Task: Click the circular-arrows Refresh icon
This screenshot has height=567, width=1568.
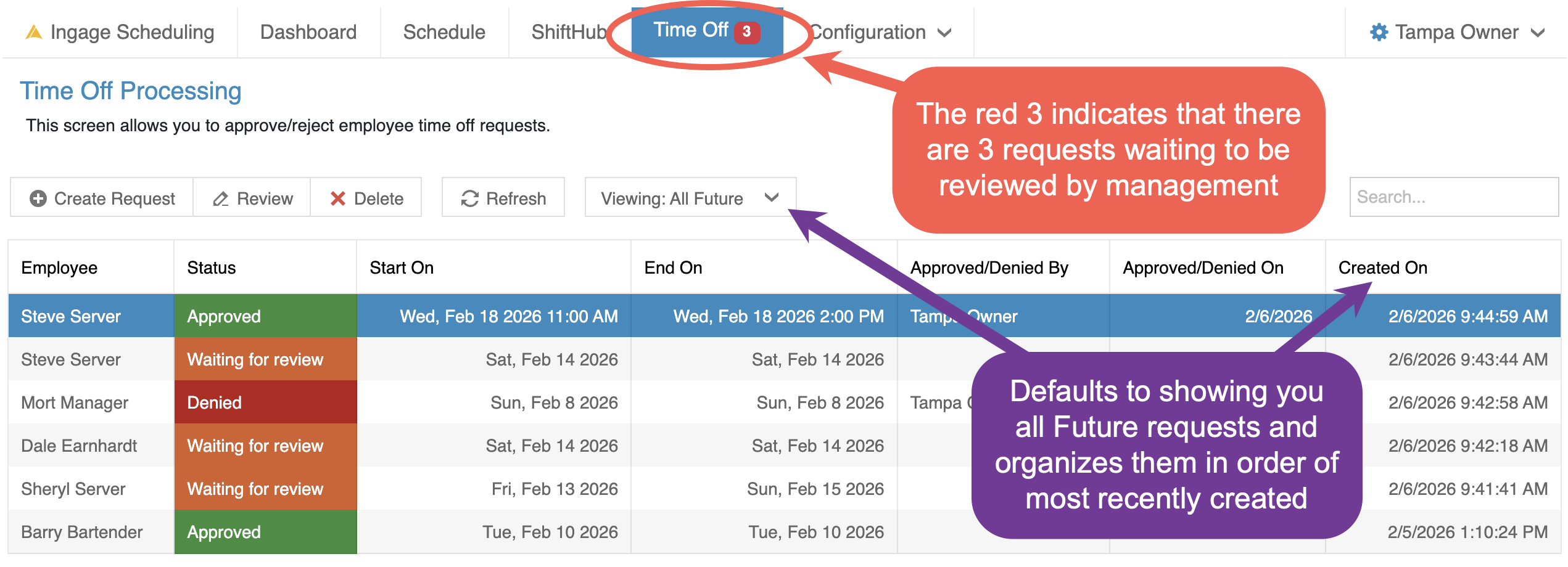Action: pyautogui.click(x=470, y=198)
